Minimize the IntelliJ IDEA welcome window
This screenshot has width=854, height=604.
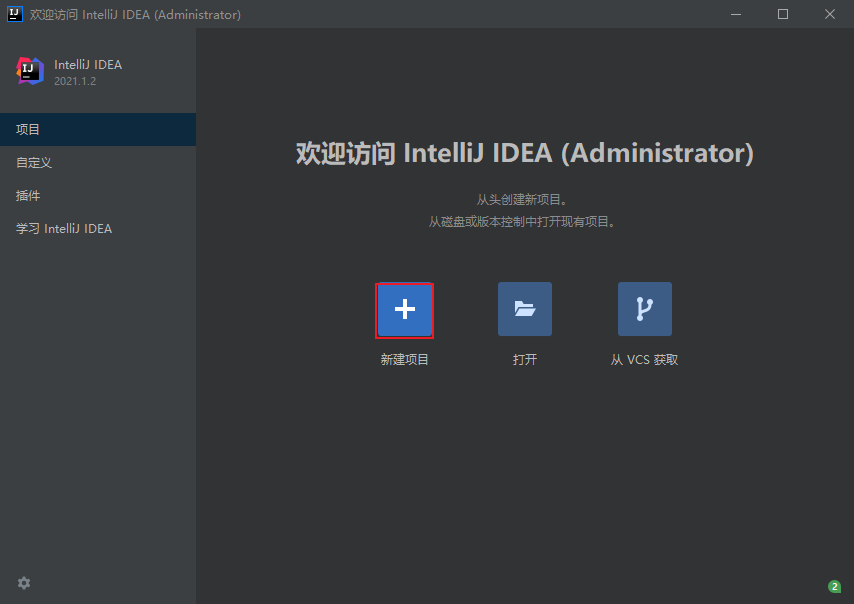[737, 14]
